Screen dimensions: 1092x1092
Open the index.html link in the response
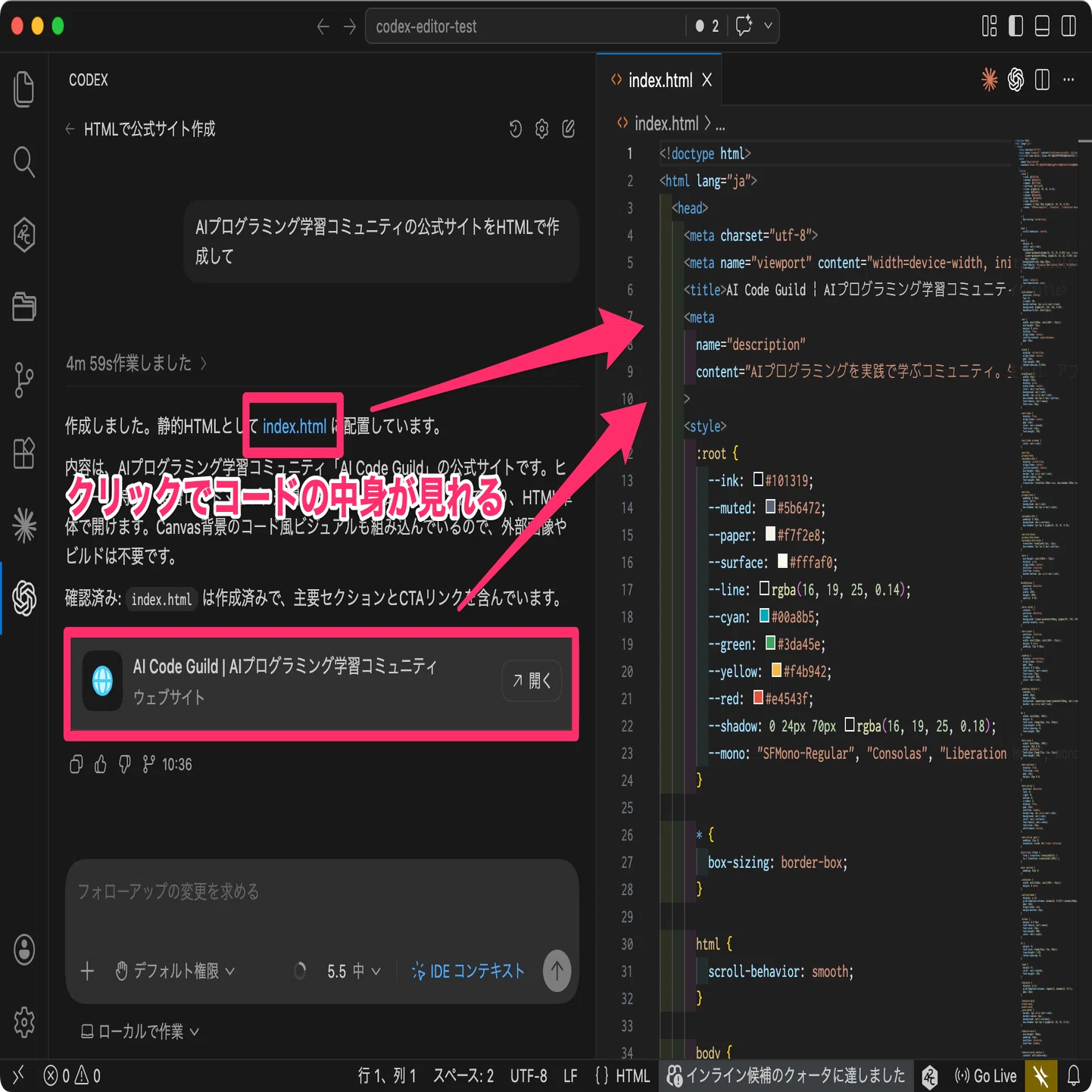point(295,426)
